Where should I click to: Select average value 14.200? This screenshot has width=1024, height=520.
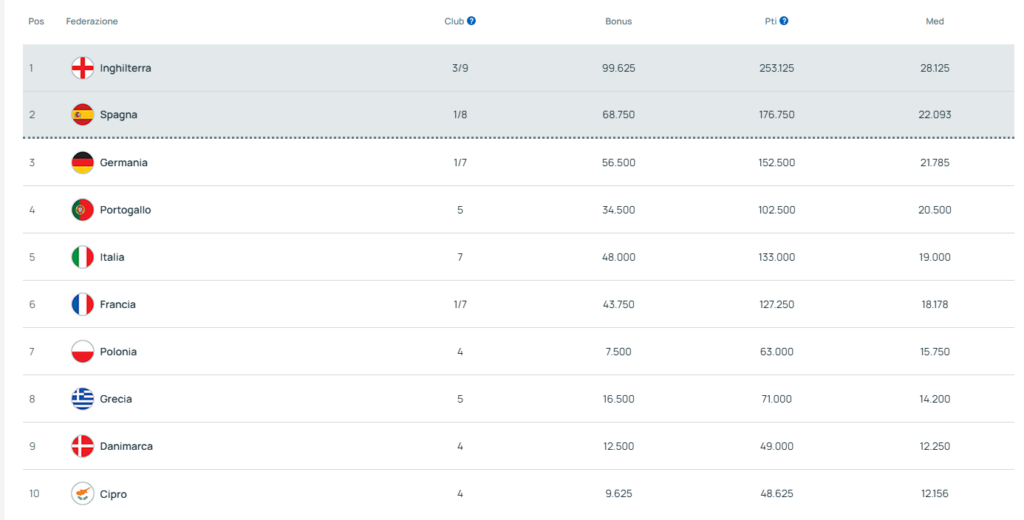click(935, 399)
